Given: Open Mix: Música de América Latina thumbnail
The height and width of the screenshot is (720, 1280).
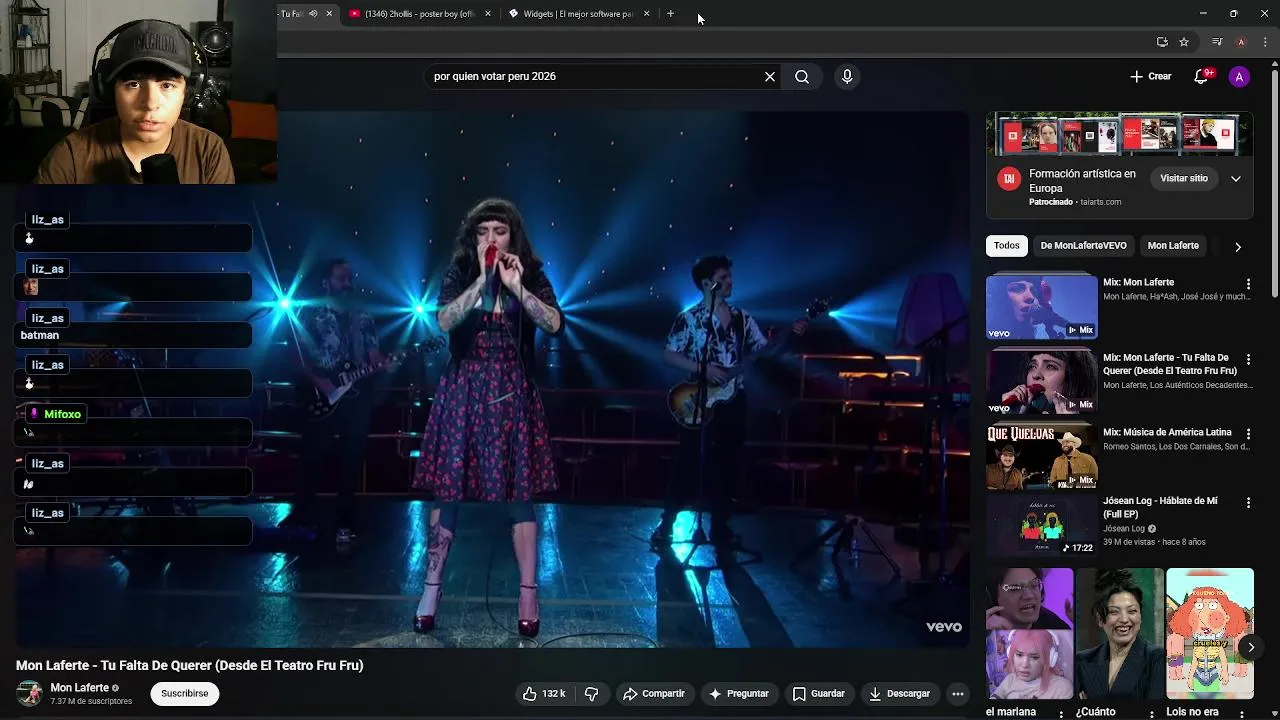Looking at the screenshot, I should pyautogui.click(x=1042, y=457).
